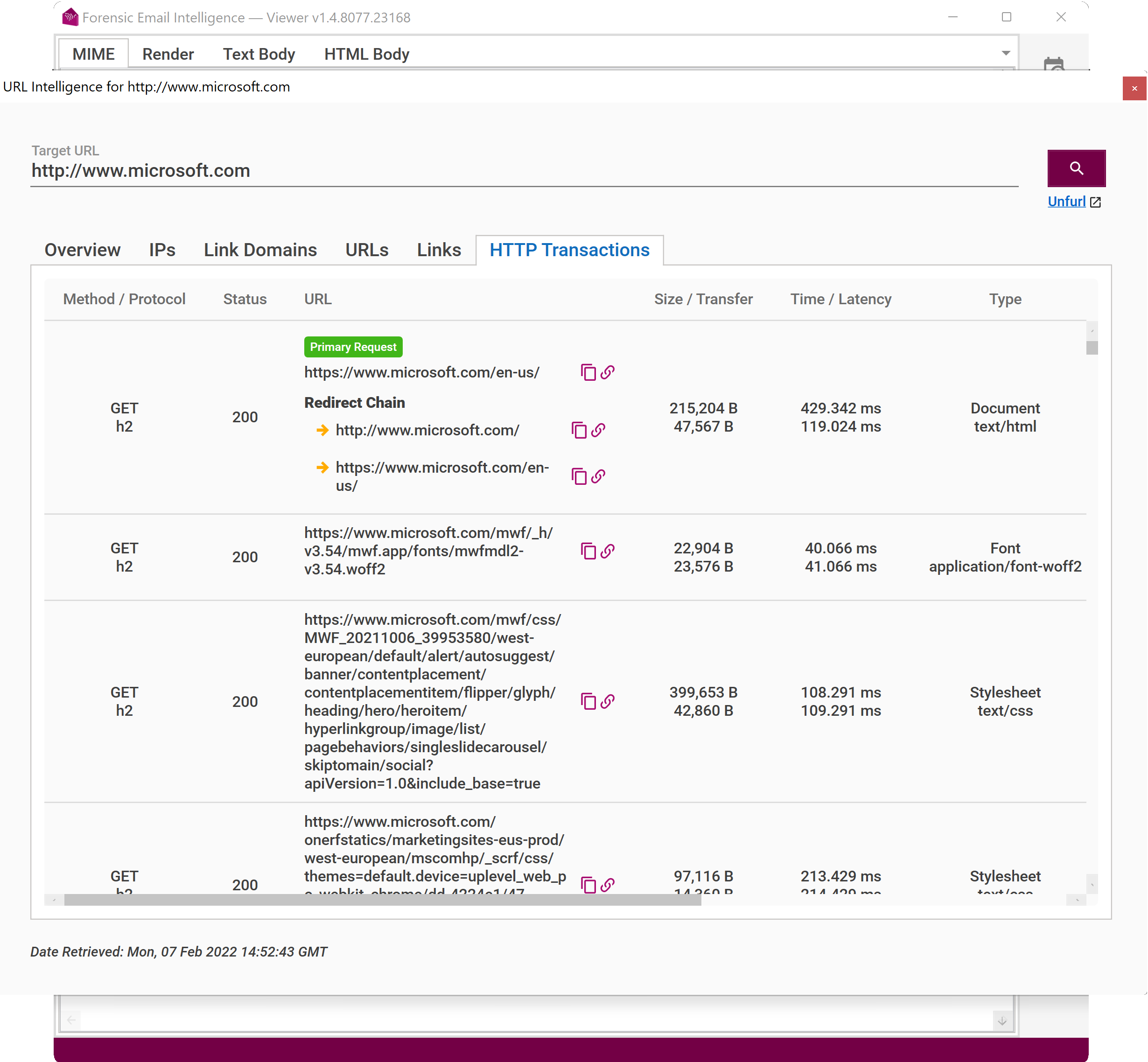Copy redirect chain http://www.microsoft.com/ URL

tap(578, 430)
